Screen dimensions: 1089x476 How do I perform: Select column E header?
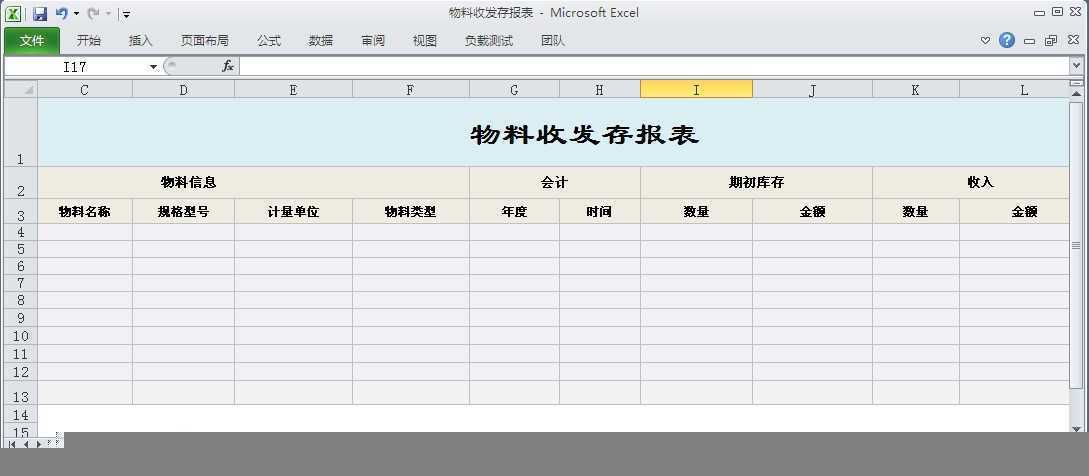pos(293,90)
